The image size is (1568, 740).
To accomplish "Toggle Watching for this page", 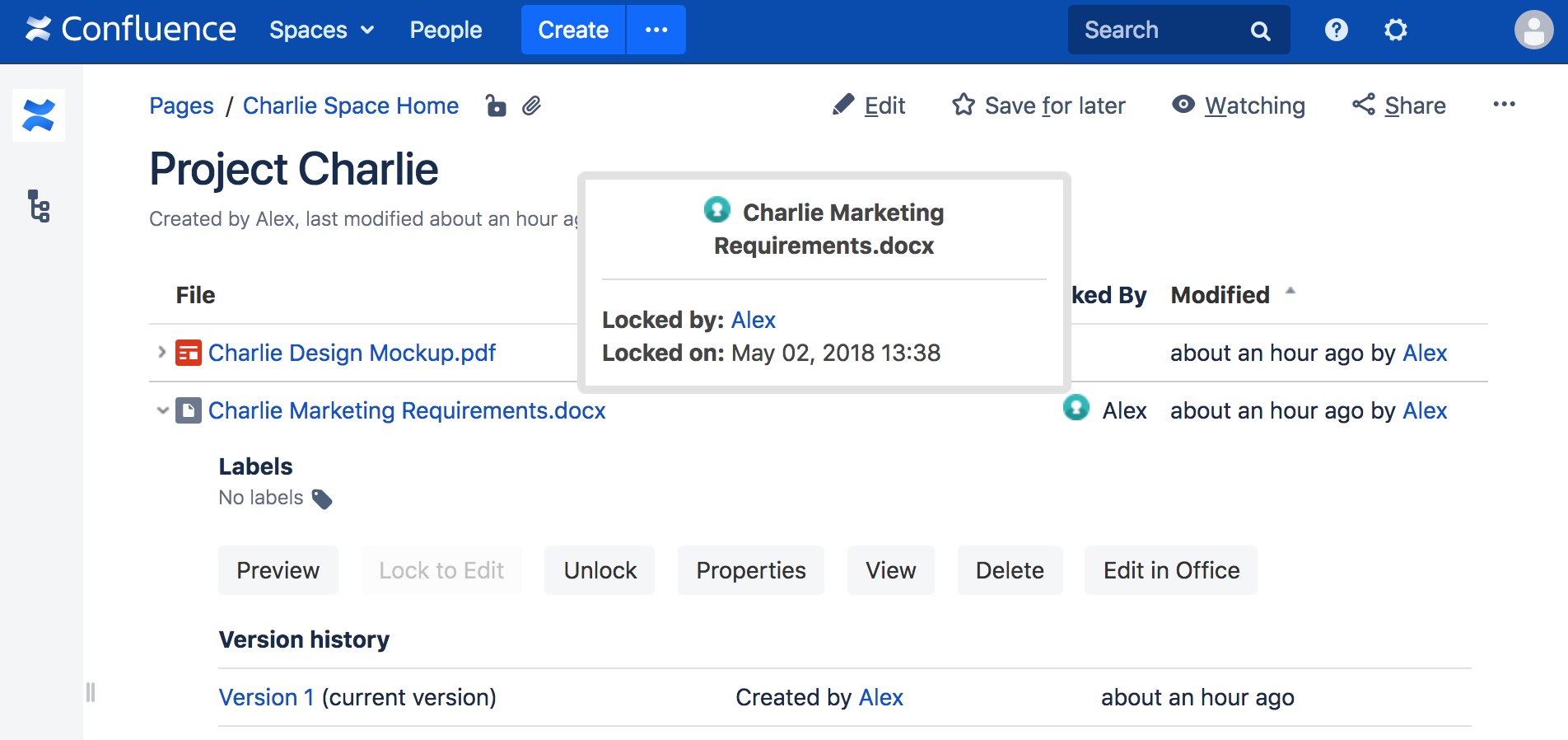I will [x=1239, y=105].
